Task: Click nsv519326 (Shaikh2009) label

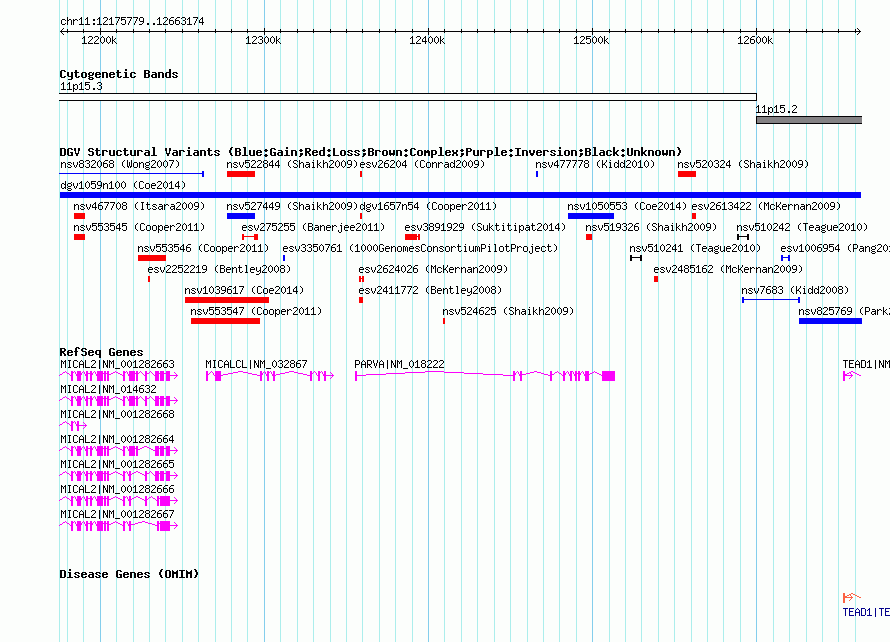Action: click(651, 227)
